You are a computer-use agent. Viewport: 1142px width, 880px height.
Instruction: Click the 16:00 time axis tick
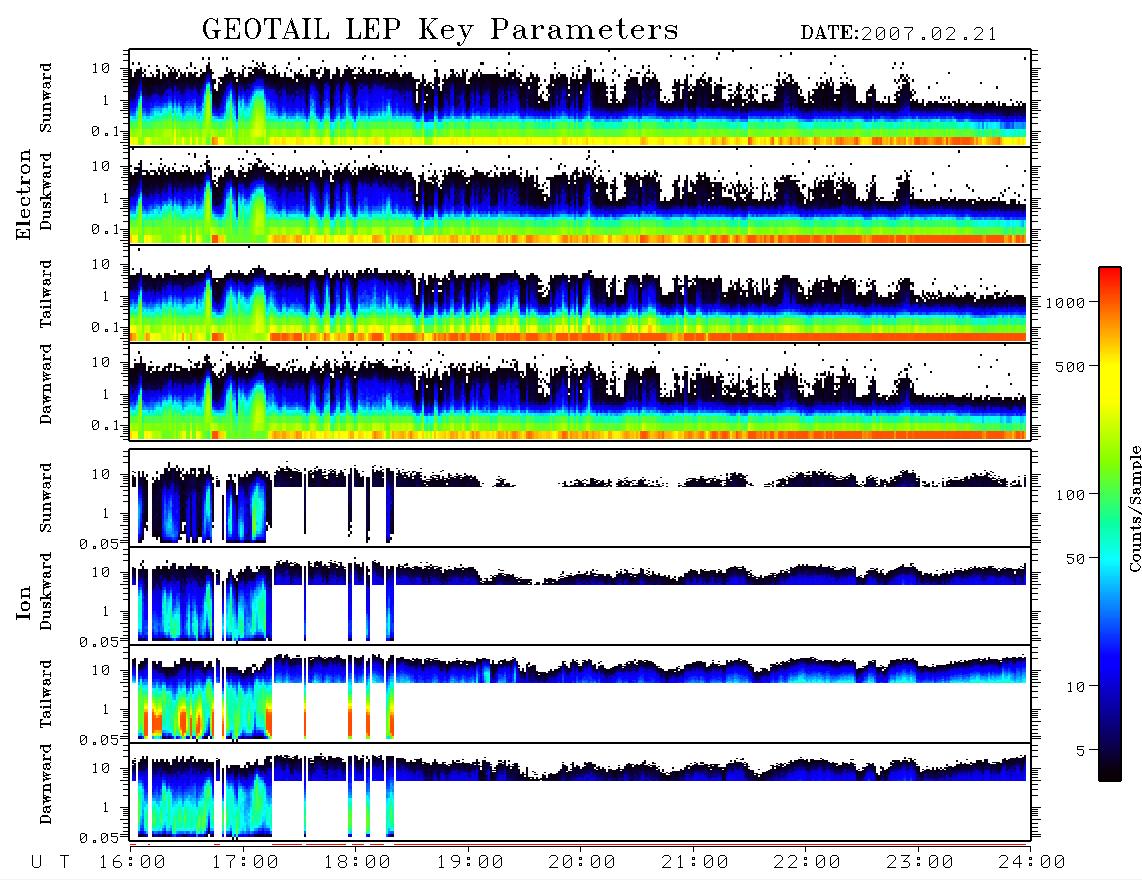click(x=133, y=863)
